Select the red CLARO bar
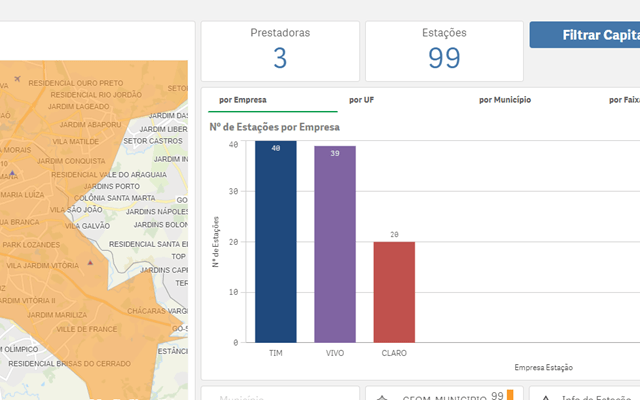Screen dimensions: 640x400 [x=394, y=292]
